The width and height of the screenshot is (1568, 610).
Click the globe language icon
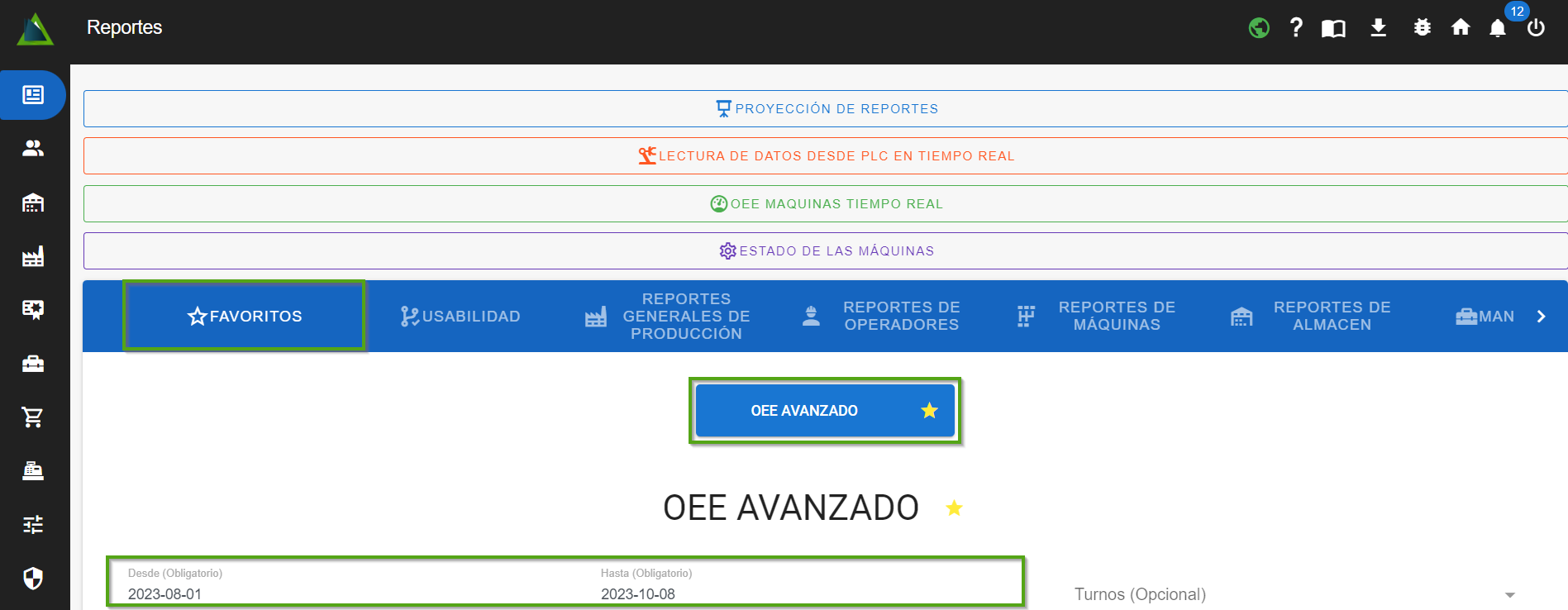coord(1258,28)
